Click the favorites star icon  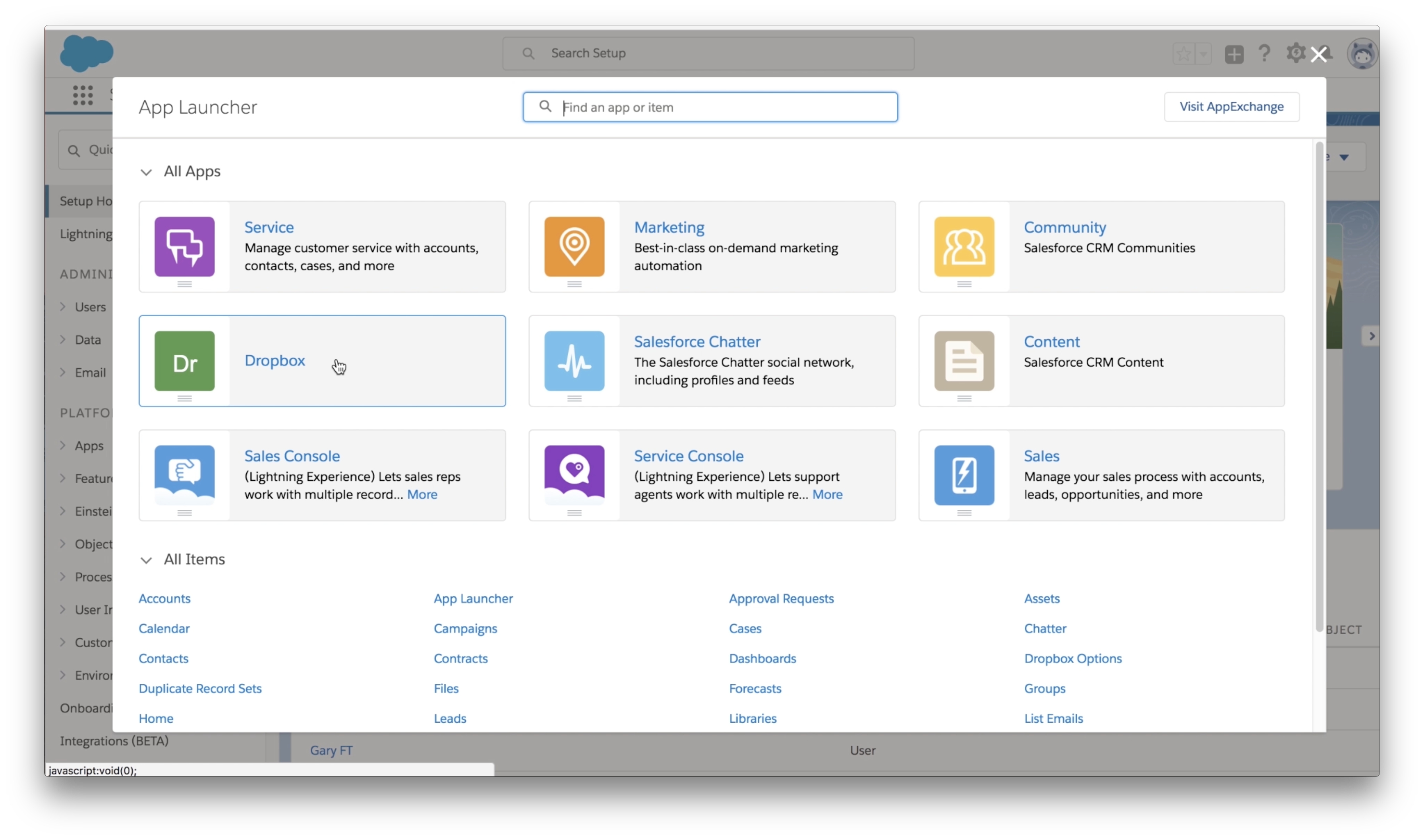click(1183, 54)
